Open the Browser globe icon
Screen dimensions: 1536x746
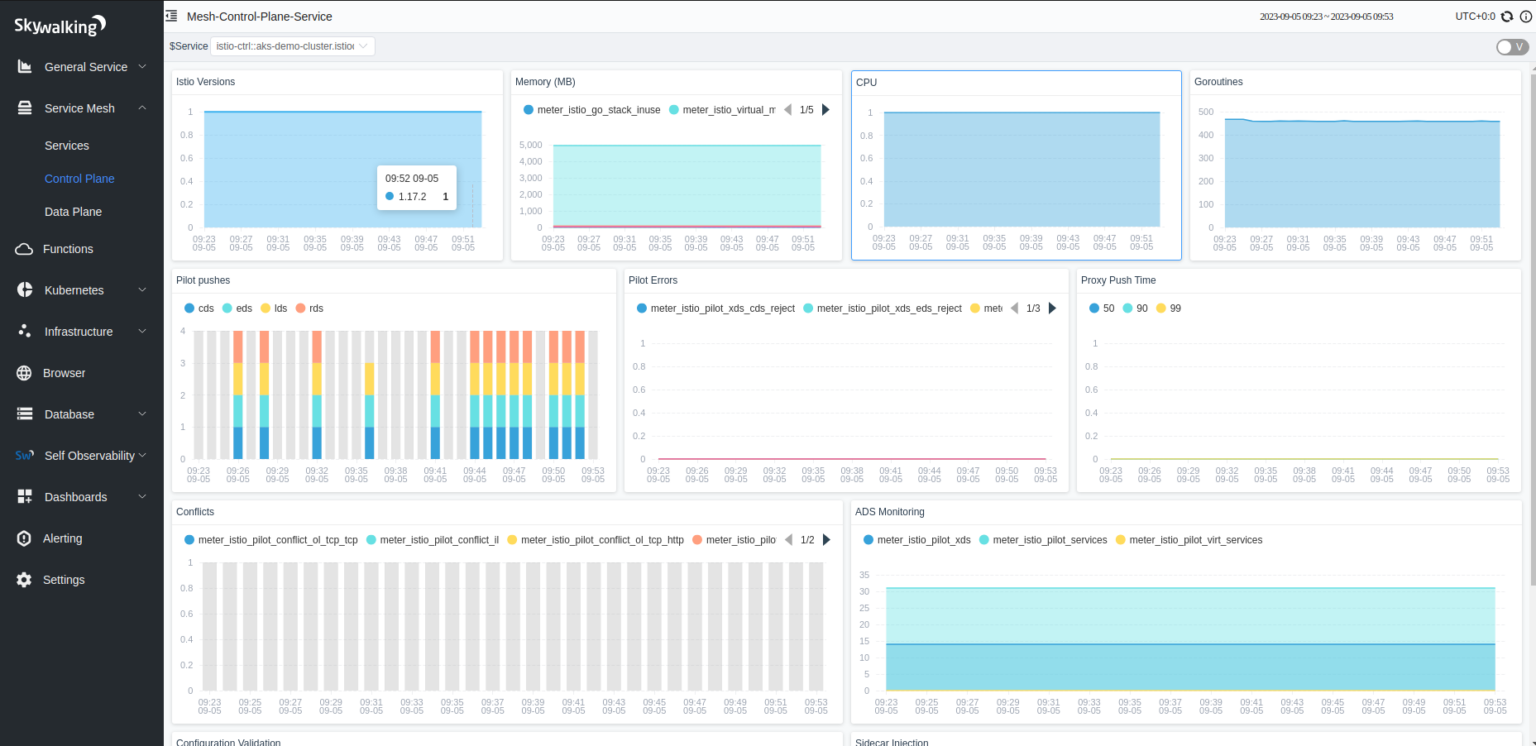22,372
